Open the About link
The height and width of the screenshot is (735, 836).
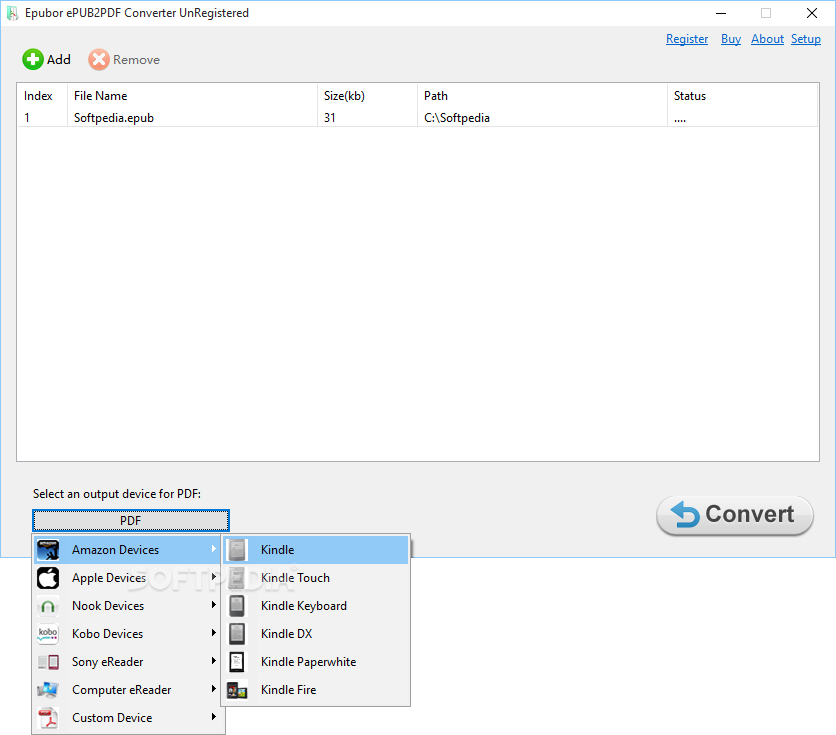coord(767,39)
